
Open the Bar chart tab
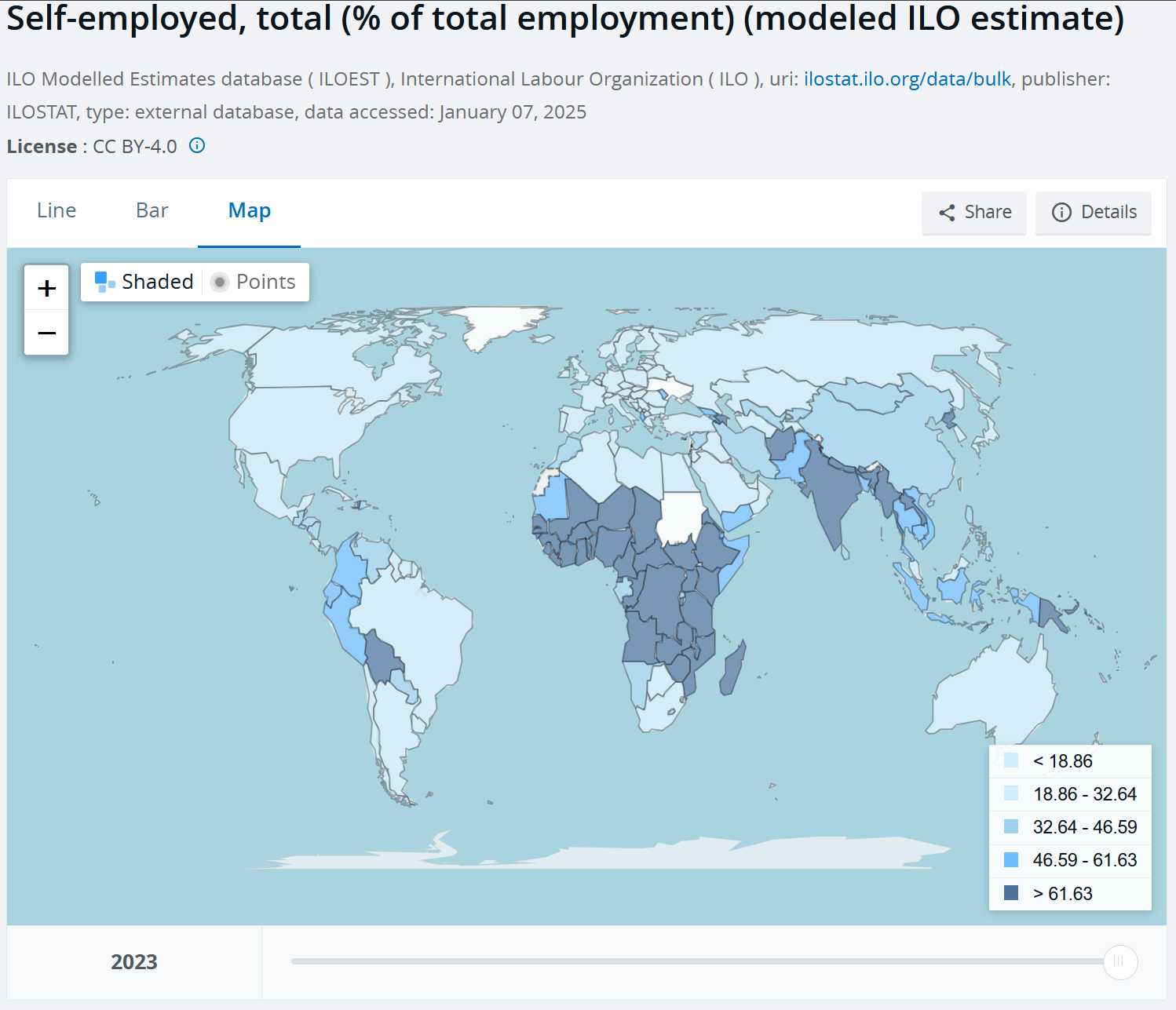coord(152,211)
